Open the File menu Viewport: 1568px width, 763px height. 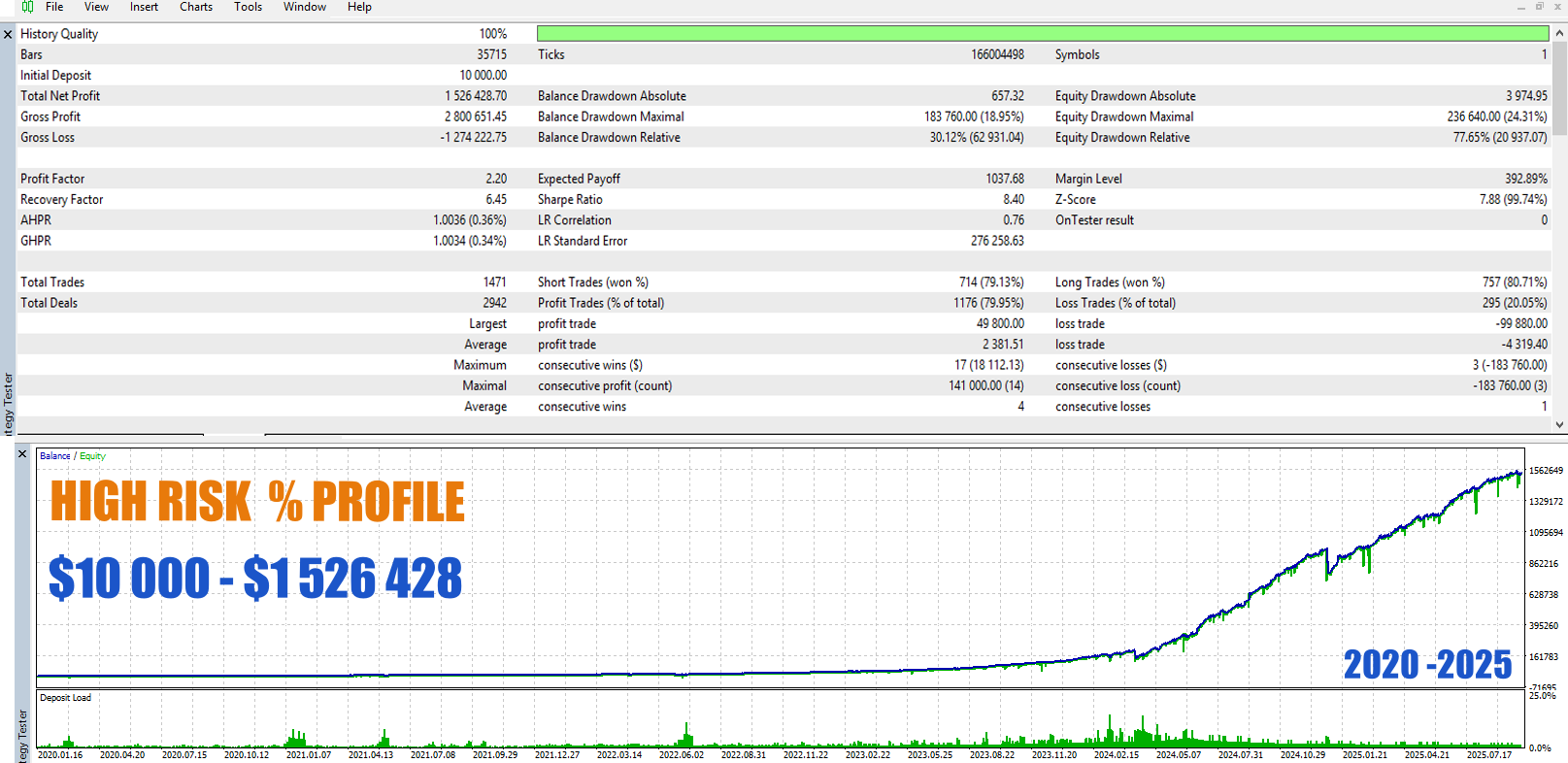click(54, 7)
